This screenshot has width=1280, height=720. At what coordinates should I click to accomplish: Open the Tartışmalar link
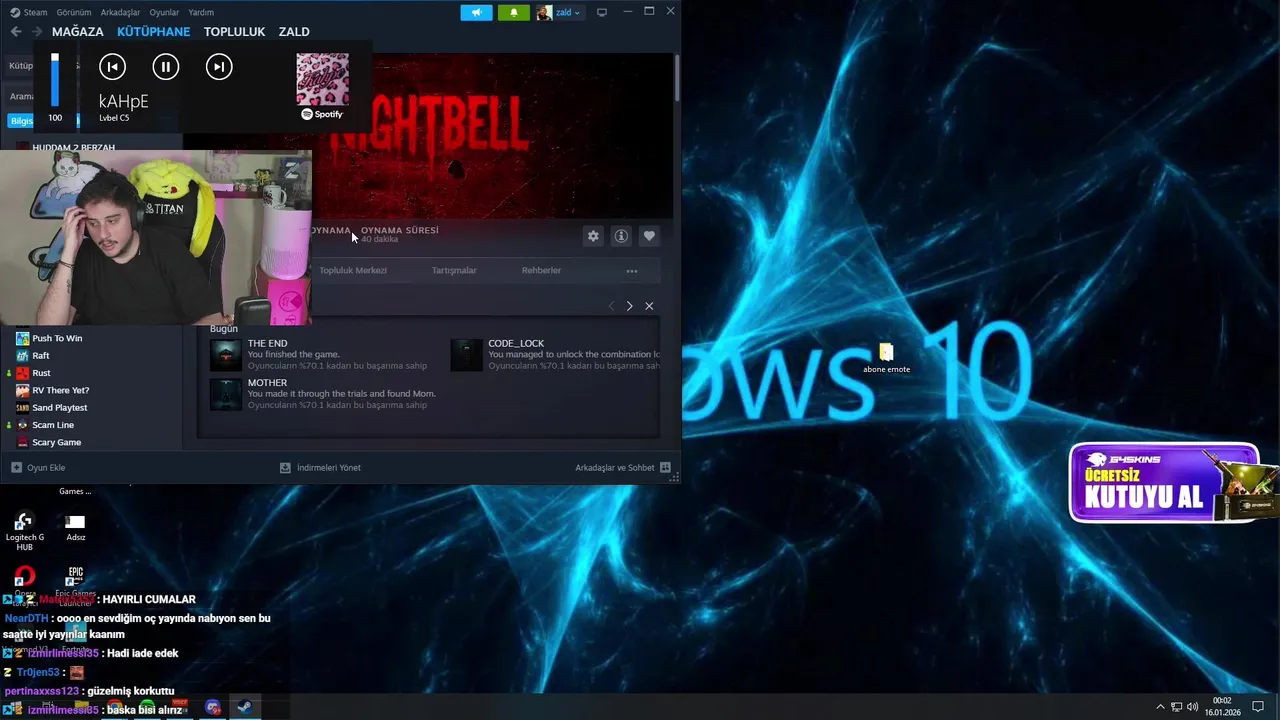[454, 270]
